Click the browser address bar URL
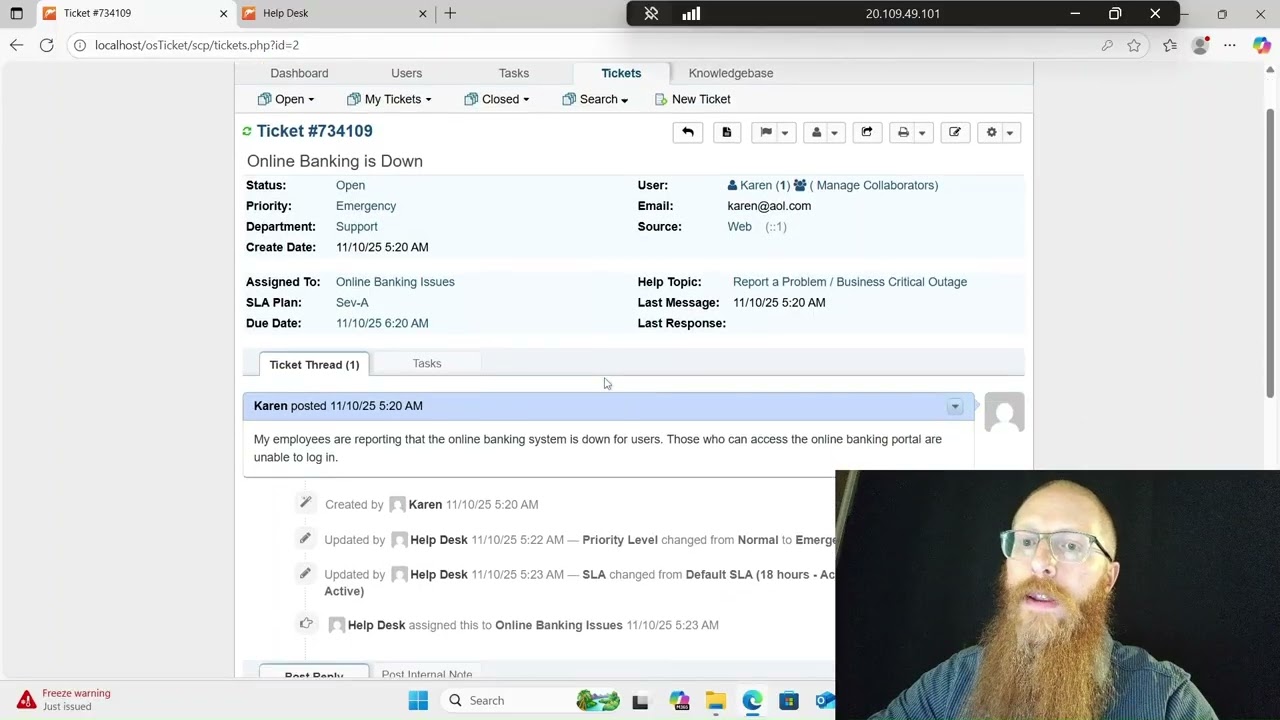Screen dimensions: 1280x720 click(x=197, y=45)
